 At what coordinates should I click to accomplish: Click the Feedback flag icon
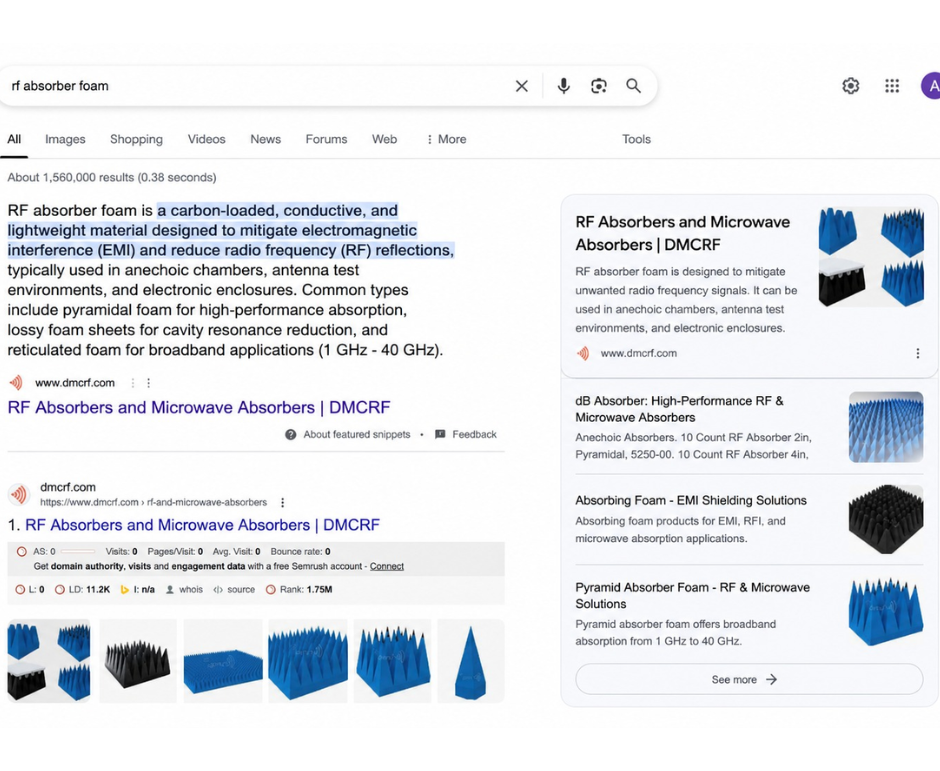[439, 435]
